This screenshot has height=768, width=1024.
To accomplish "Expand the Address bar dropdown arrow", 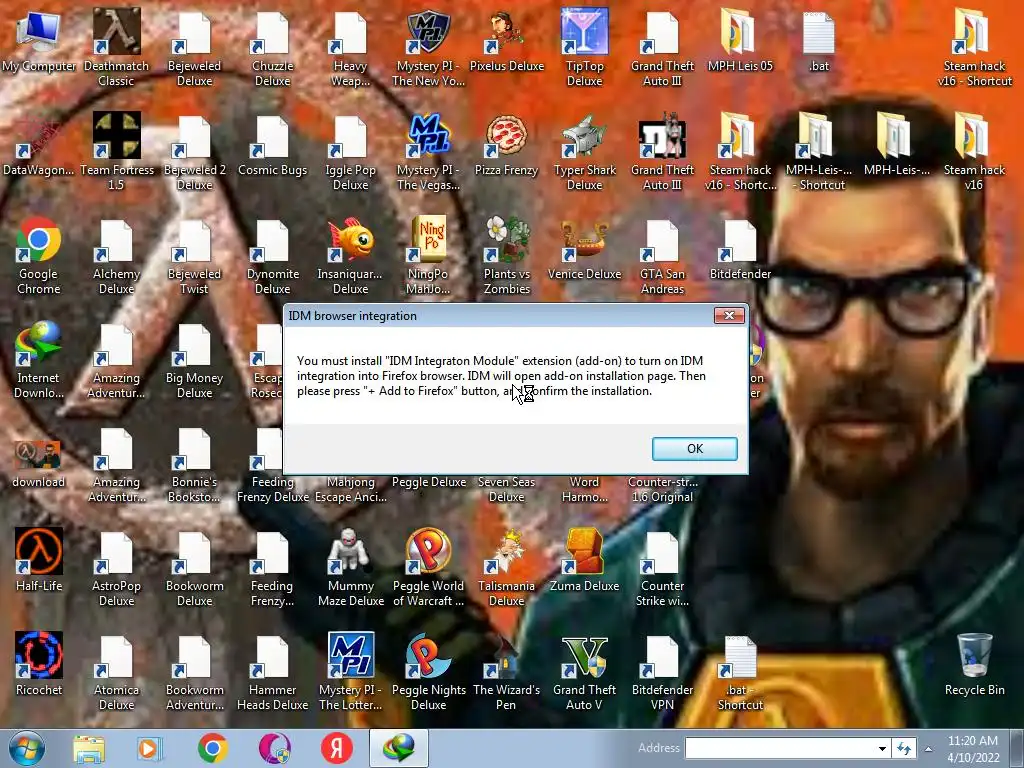I will [x=882, y=748].
